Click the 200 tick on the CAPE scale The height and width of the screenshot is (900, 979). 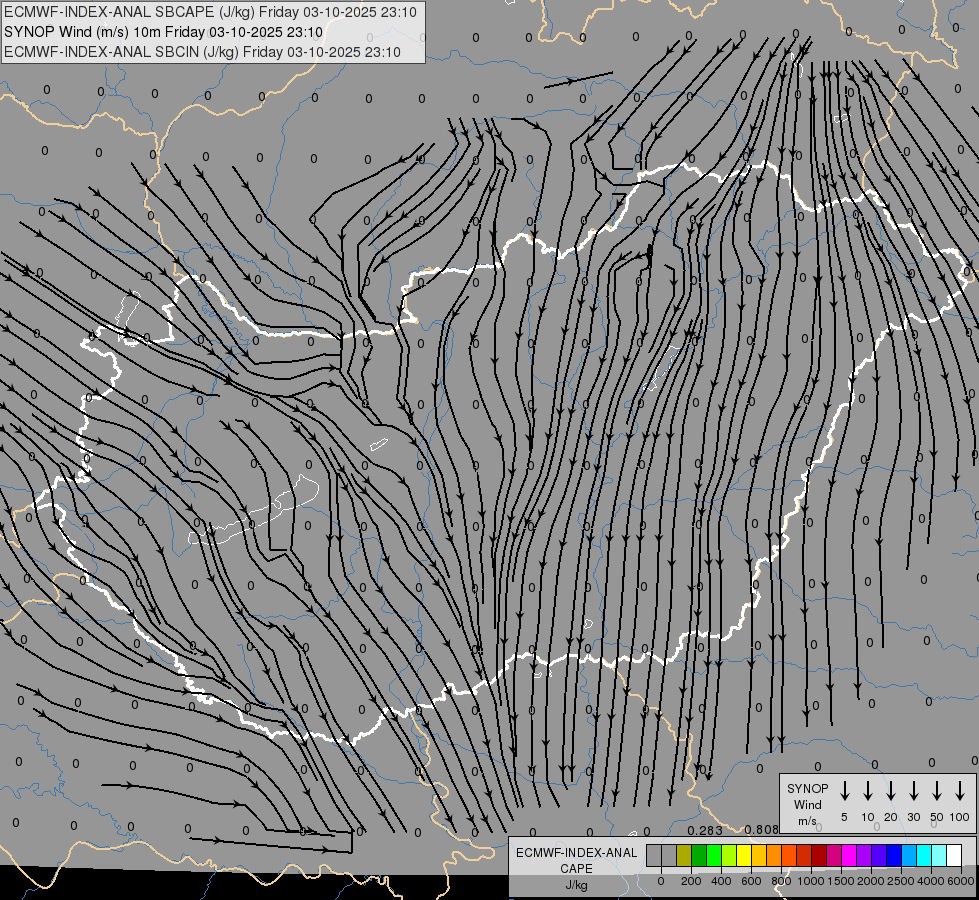[691, 881]
